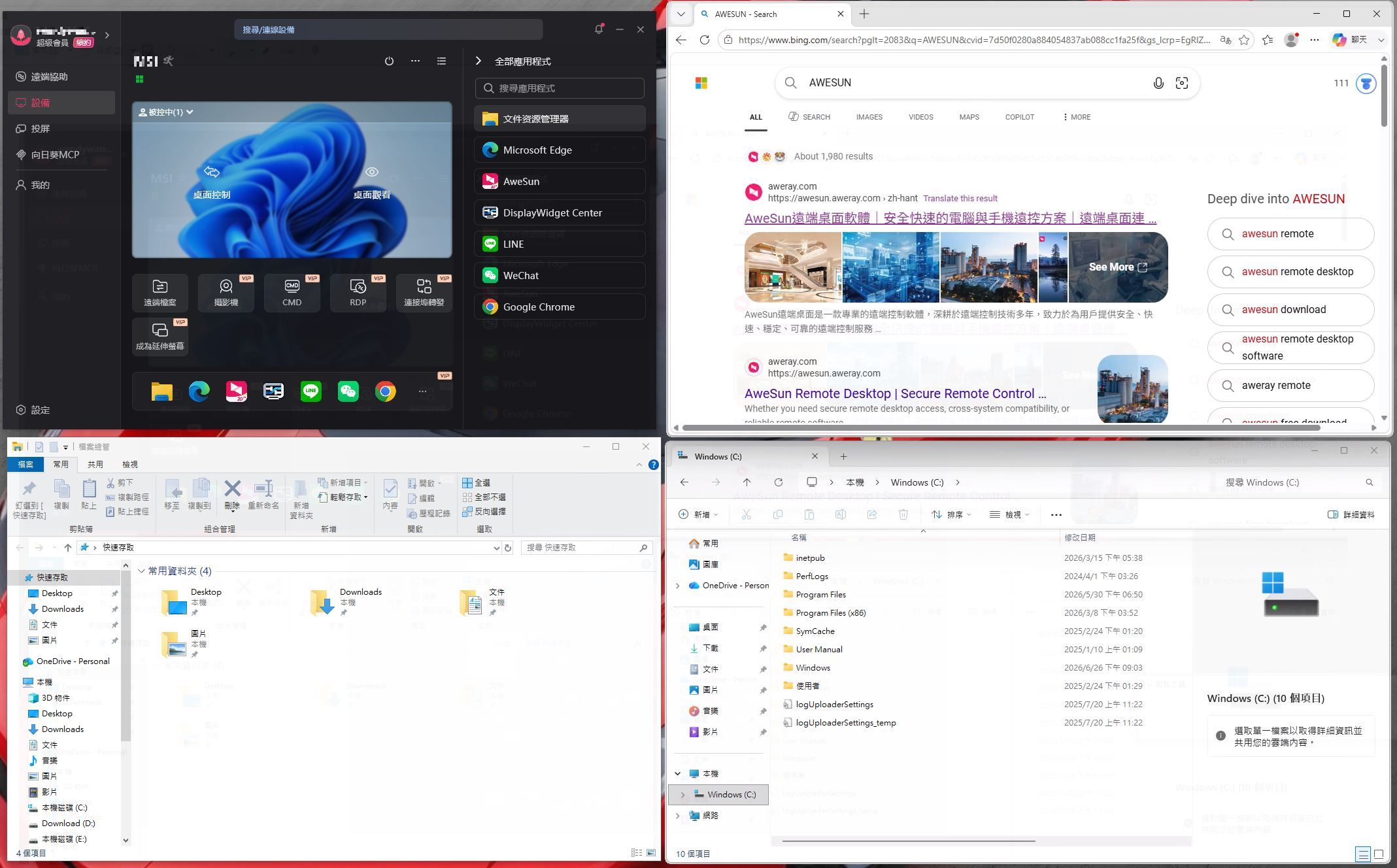Click the up arrow in Windows (C:) explorer
This screenshot has width=1397, height=868.
747,482
